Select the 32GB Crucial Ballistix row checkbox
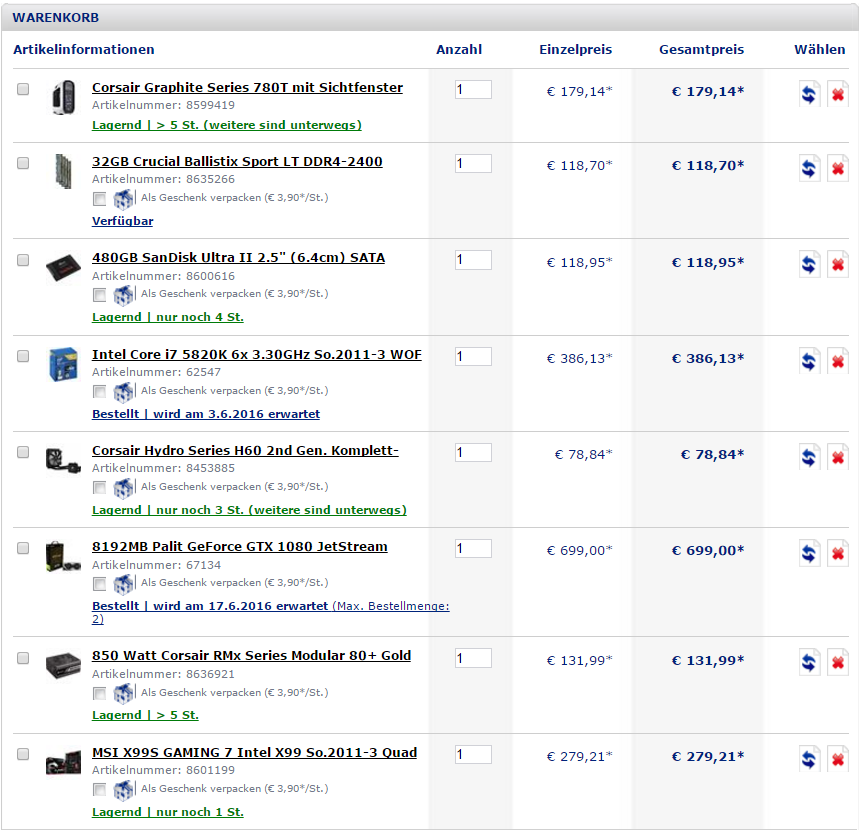Image resolution: width=862 pixels, height=830 pixels. click(x=23, y=163)
